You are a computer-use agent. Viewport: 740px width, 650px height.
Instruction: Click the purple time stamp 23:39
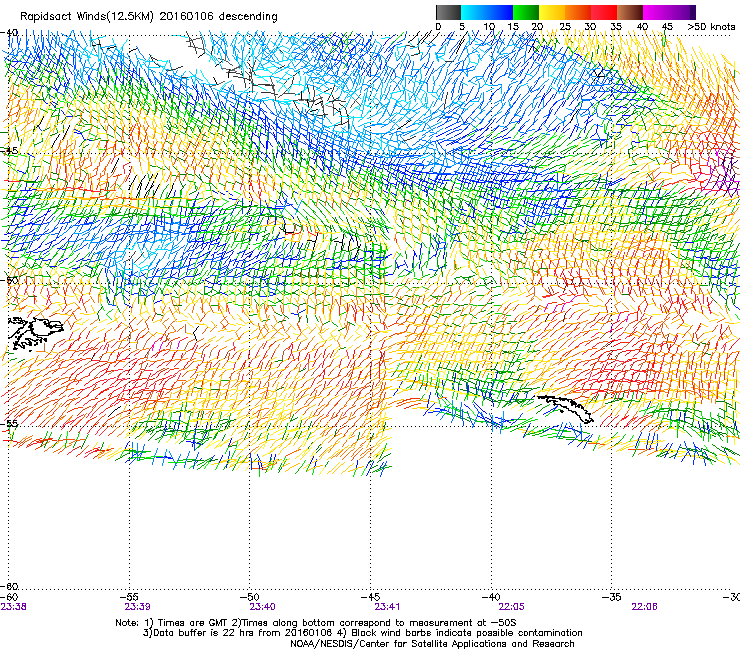pyautogui.click(x=137, y=607)
